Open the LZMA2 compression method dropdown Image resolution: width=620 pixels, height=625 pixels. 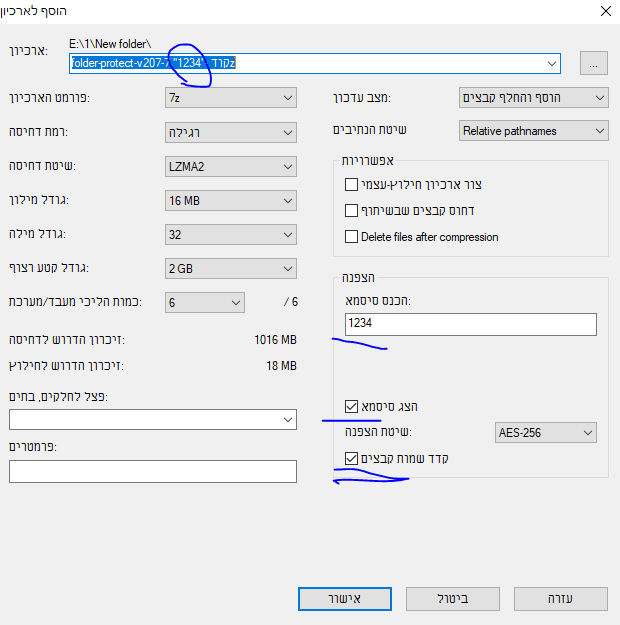tap(231, 167)
